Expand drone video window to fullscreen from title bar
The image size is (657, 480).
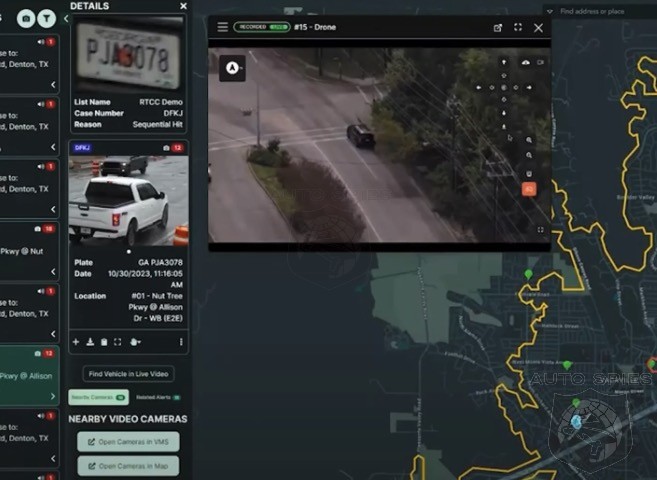(x=518, y=27)
